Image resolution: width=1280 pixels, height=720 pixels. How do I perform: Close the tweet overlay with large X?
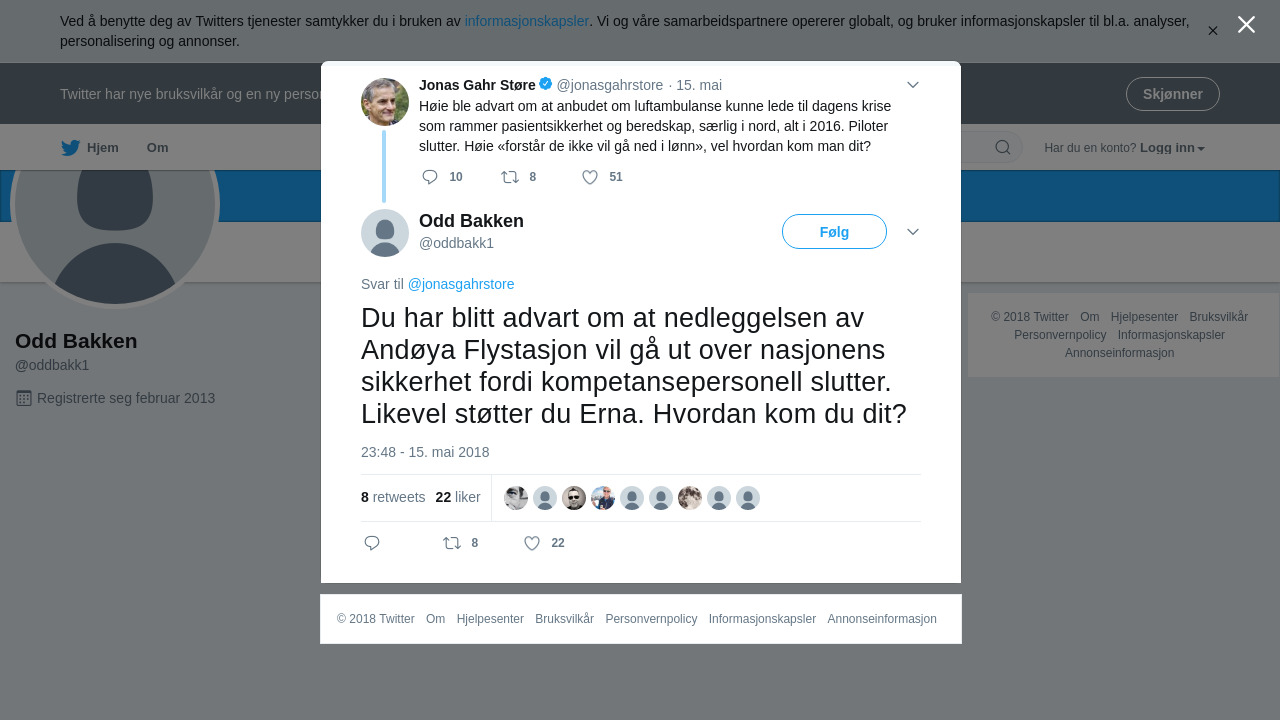1246,25
